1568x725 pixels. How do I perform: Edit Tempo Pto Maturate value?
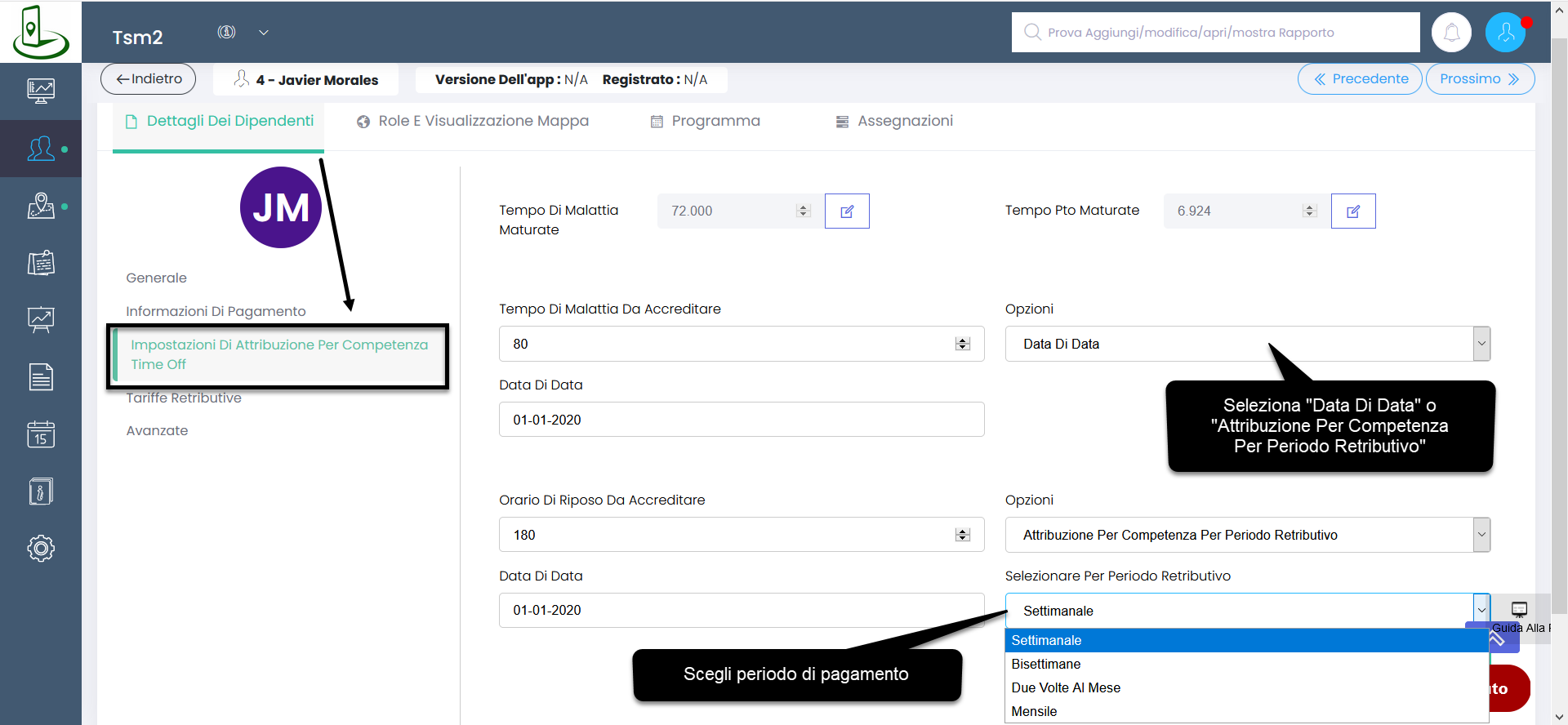[x=1353, y=211]
